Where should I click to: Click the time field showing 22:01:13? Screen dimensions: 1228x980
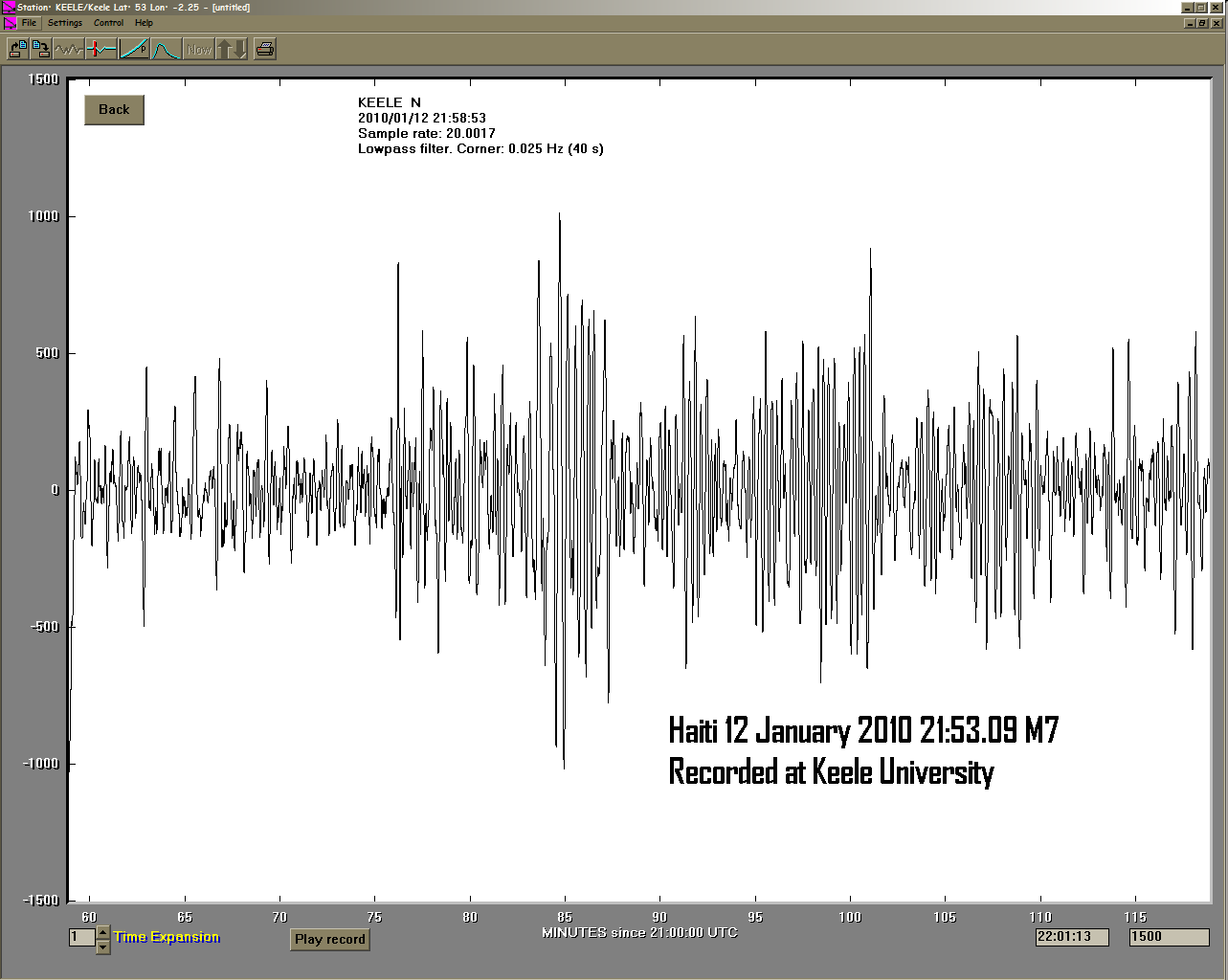pos(1071,937)
